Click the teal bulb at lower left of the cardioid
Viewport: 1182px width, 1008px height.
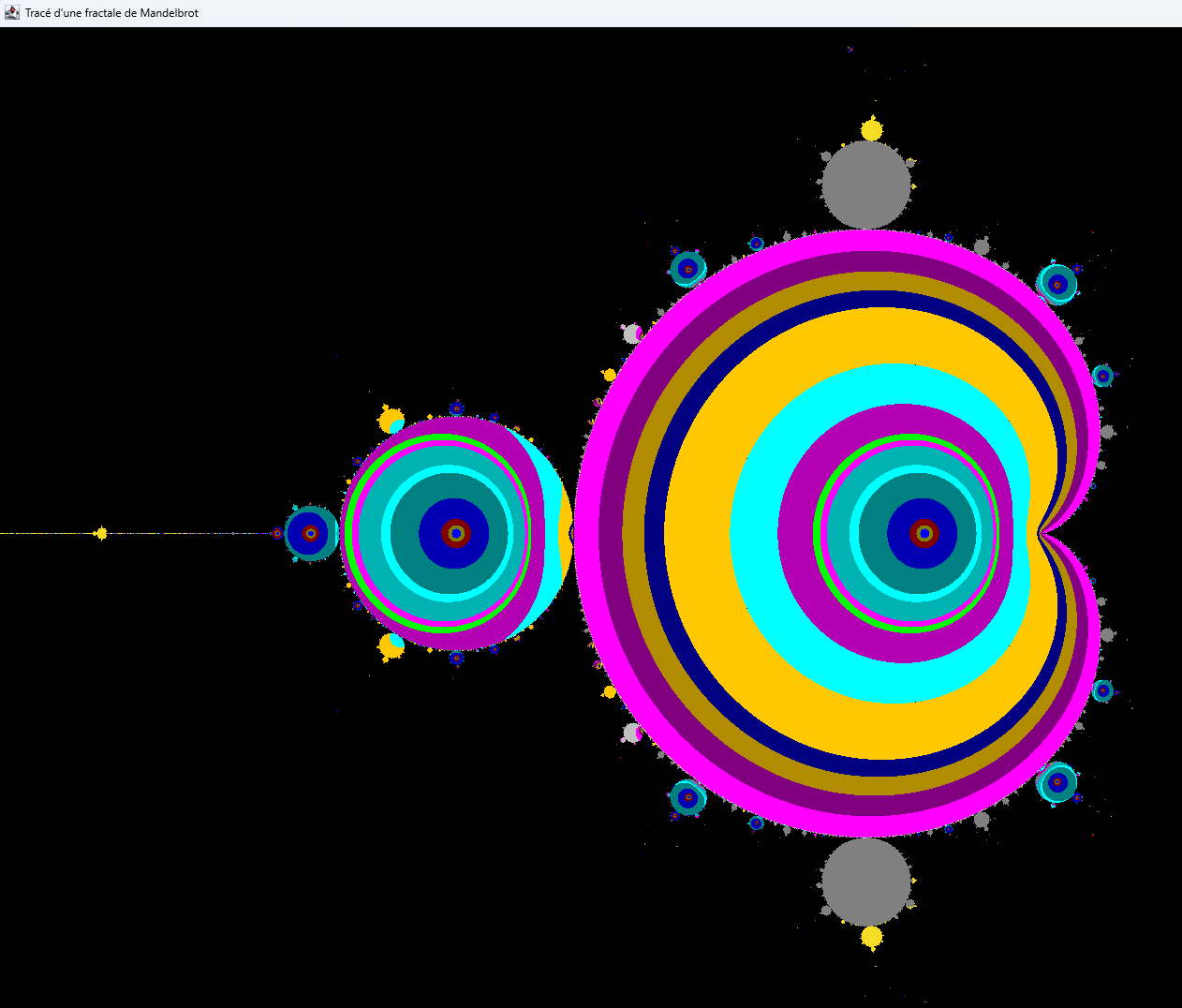[x=687, y=798]
